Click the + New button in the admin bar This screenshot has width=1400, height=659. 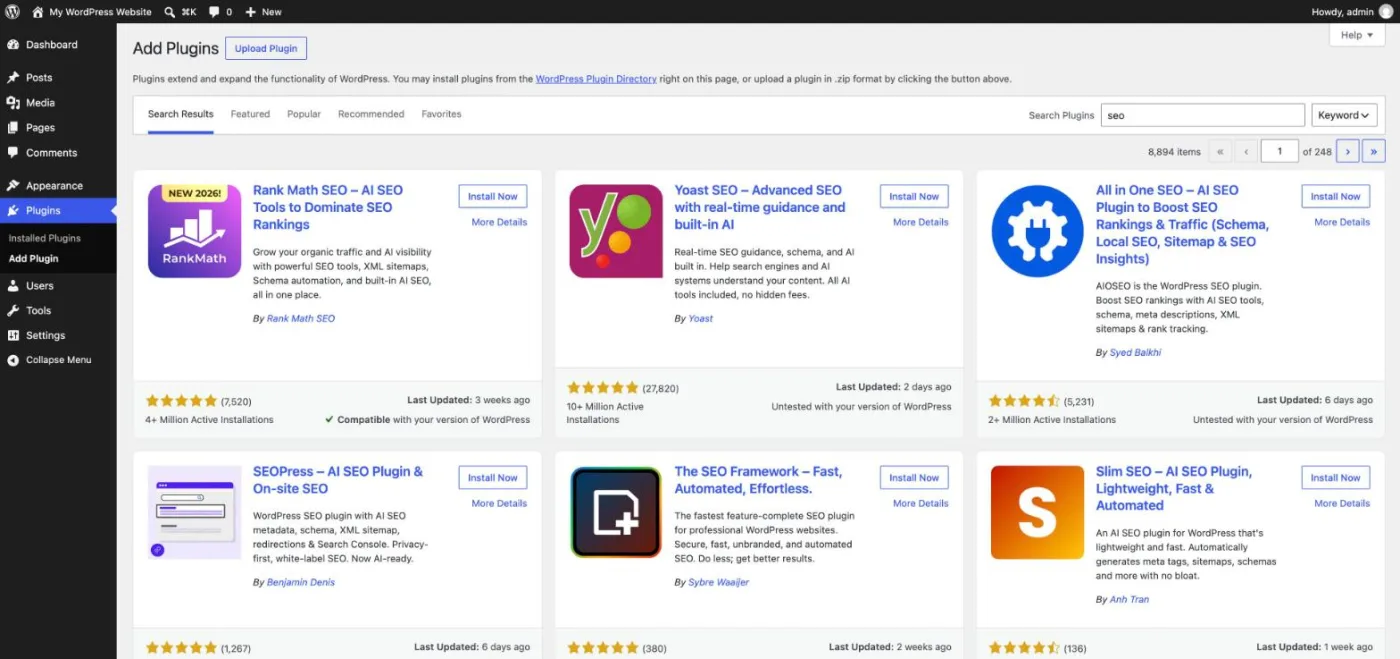[263, 12]
